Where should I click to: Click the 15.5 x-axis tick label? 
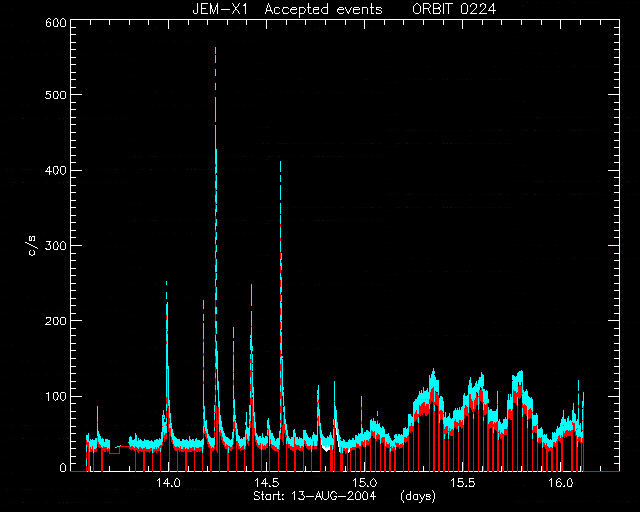pyautogui.click(x=463, y=483)
